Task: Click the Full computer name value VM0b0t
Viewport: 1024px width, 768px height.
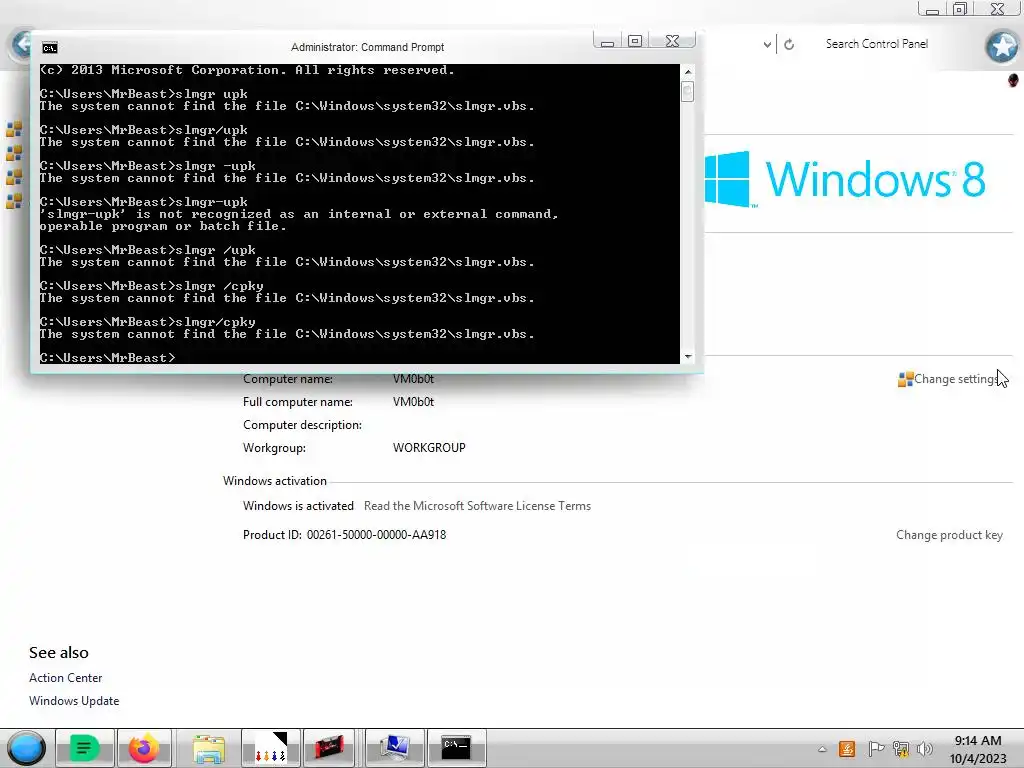Action: tap(413, 402)
